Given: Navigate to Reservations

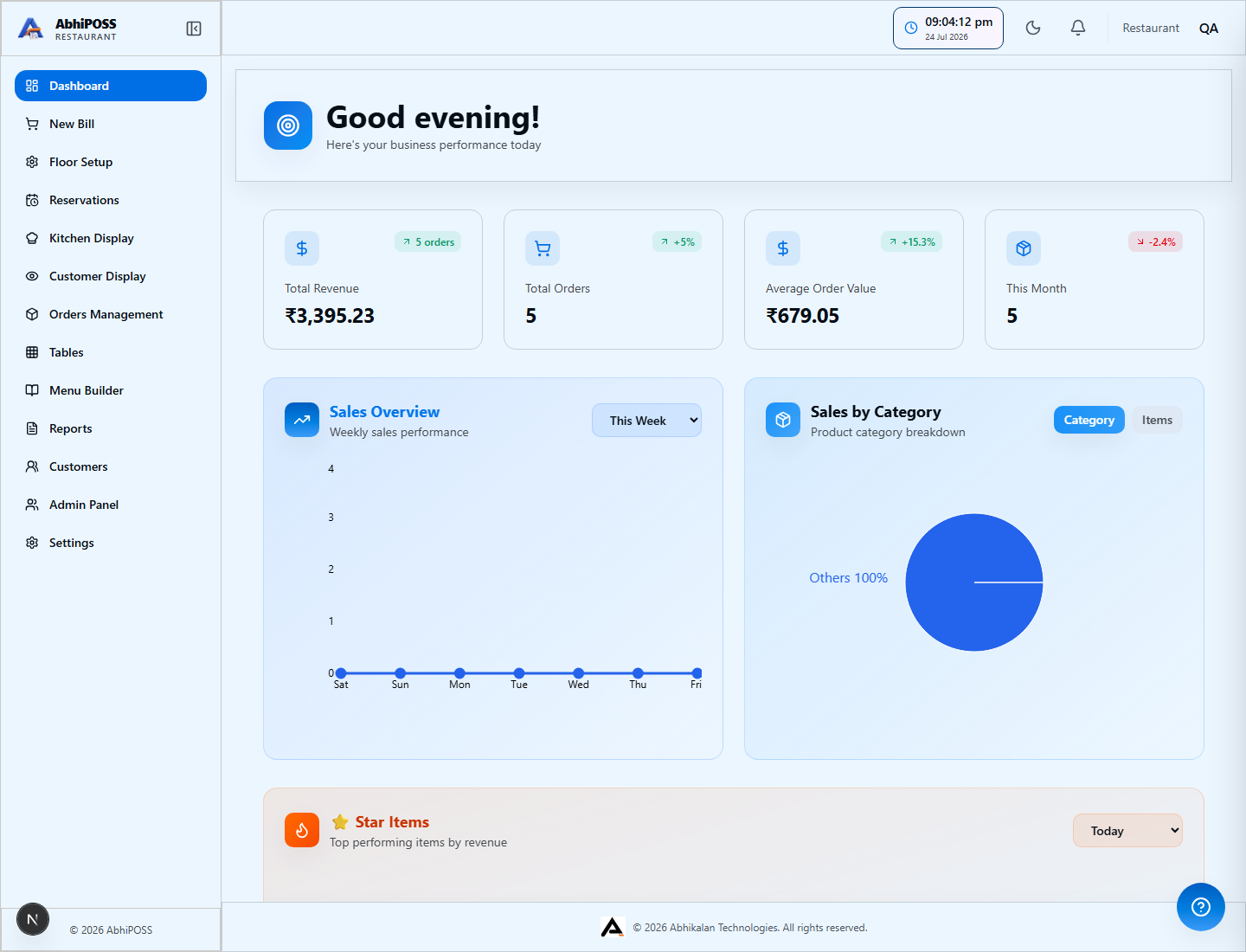Looking at the screenshot, I should coord(111,200).
